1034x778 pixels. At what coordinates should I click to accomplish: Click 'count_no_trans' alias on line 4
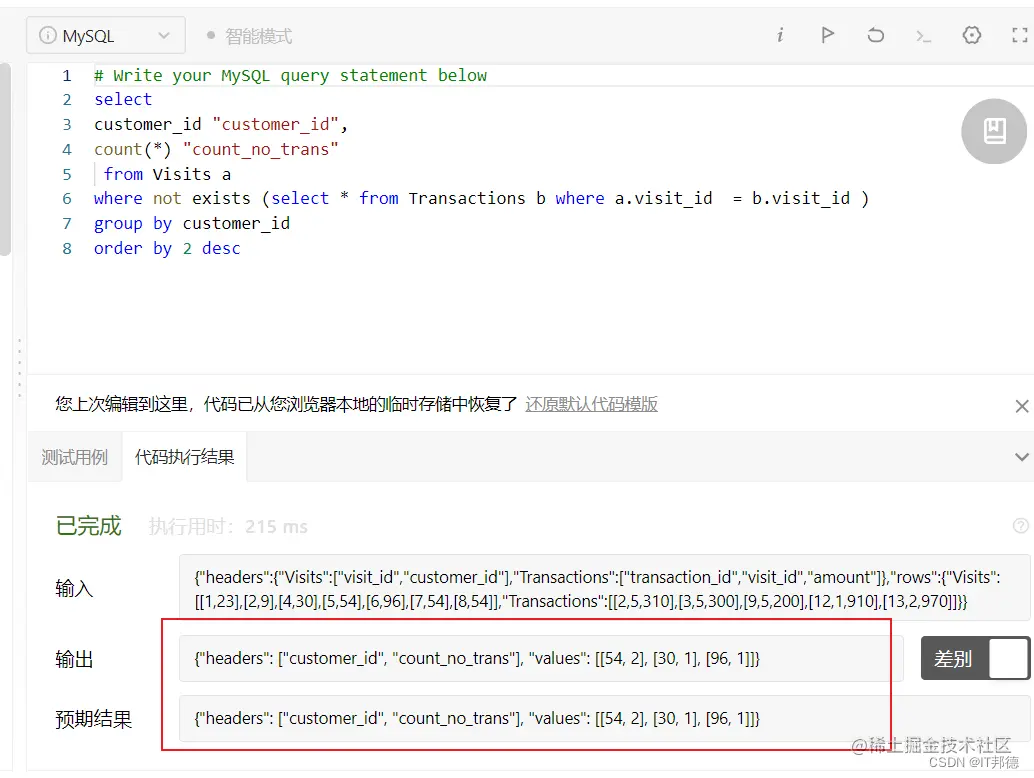260,150
